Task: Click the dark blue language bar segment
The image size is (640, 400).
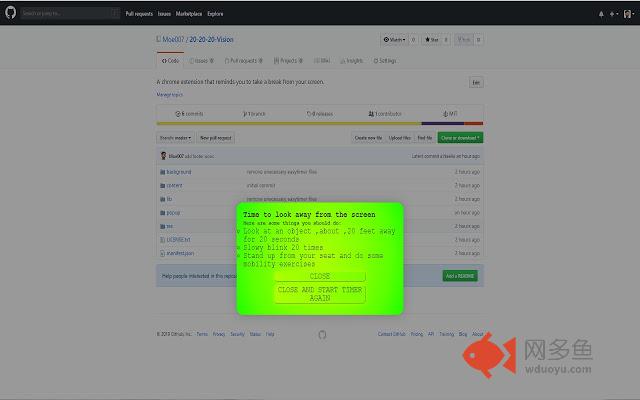Action: 443,123
